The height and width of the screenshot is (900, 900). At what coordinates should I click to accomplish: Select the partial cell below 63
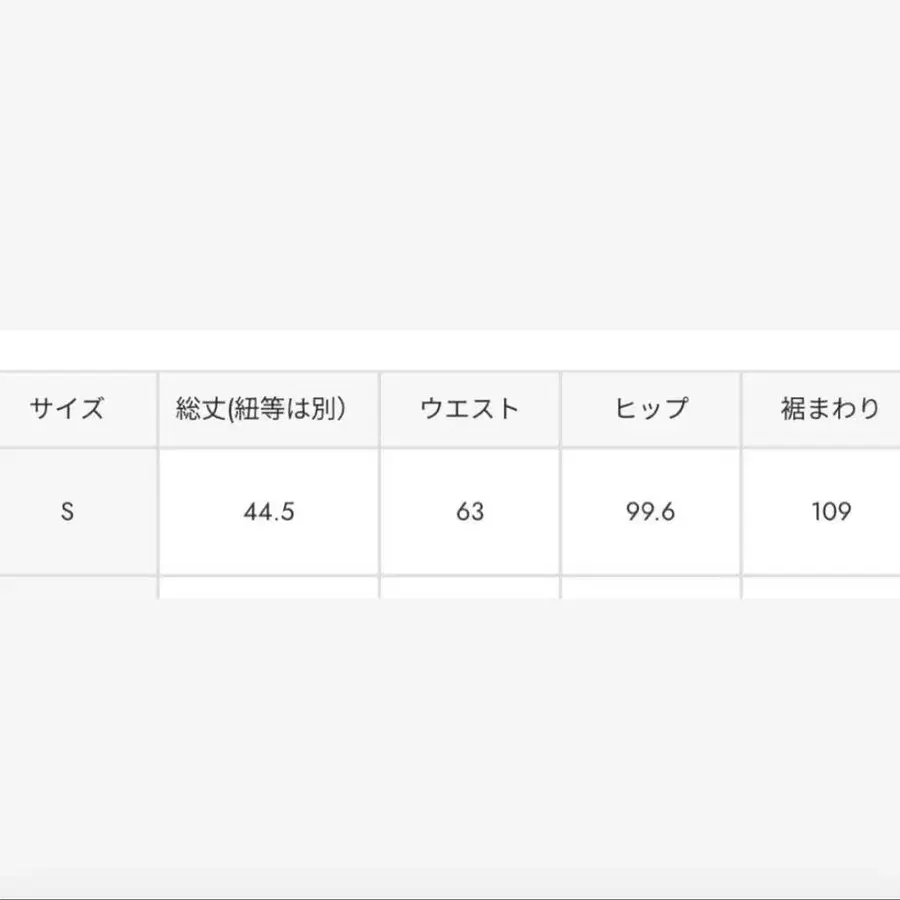[469, 588]
